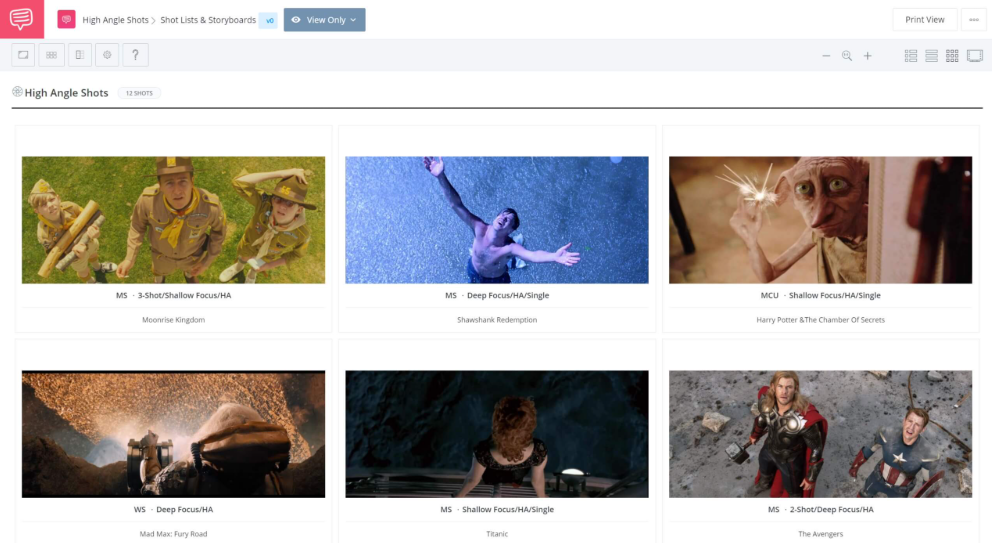This screenshot has height=543, width=992.
Task: Click the magnifier zoom reset icon
Action: (846, 56)
